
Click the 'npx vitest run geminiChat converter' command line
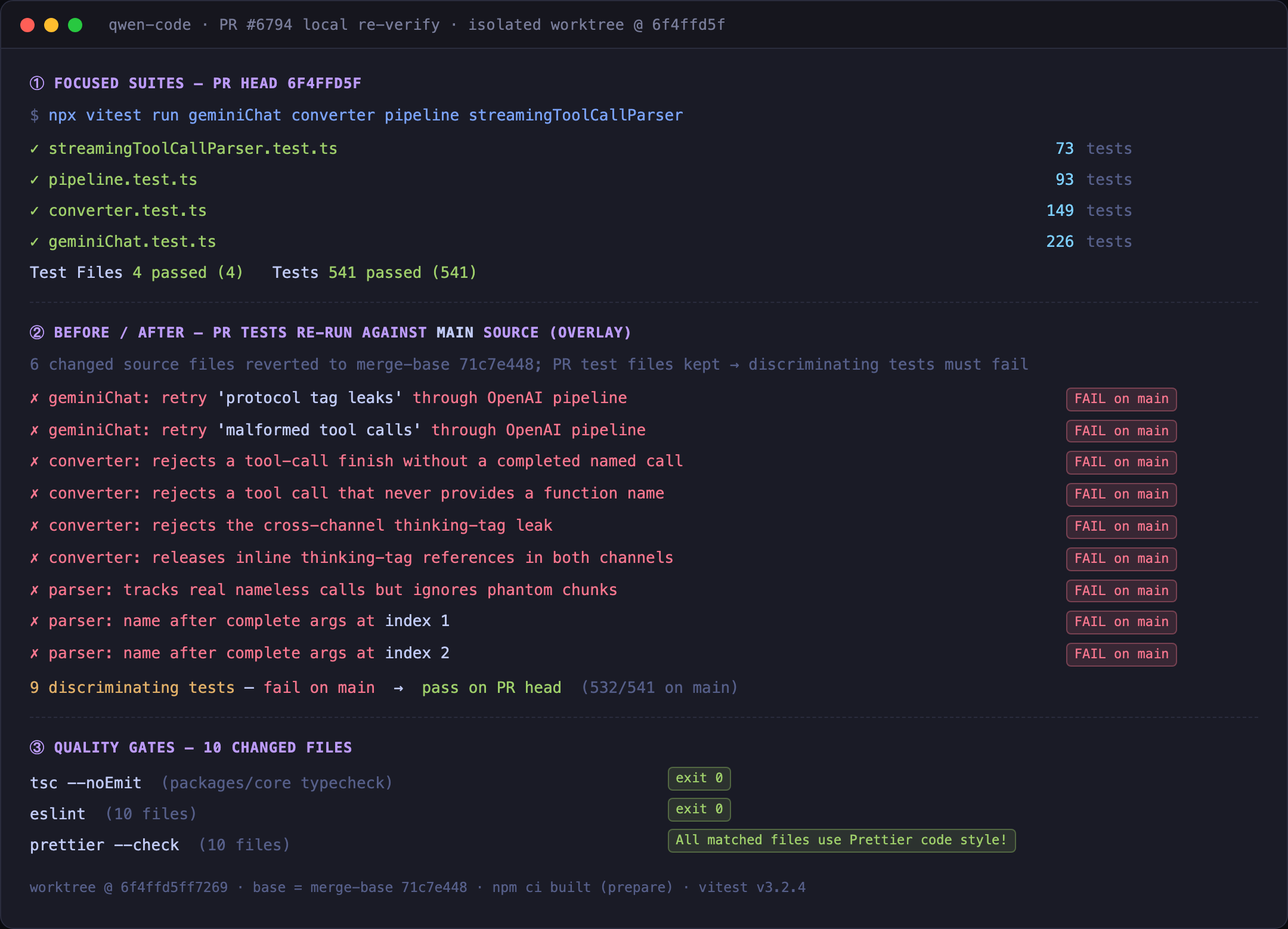(x=357, y=115)
